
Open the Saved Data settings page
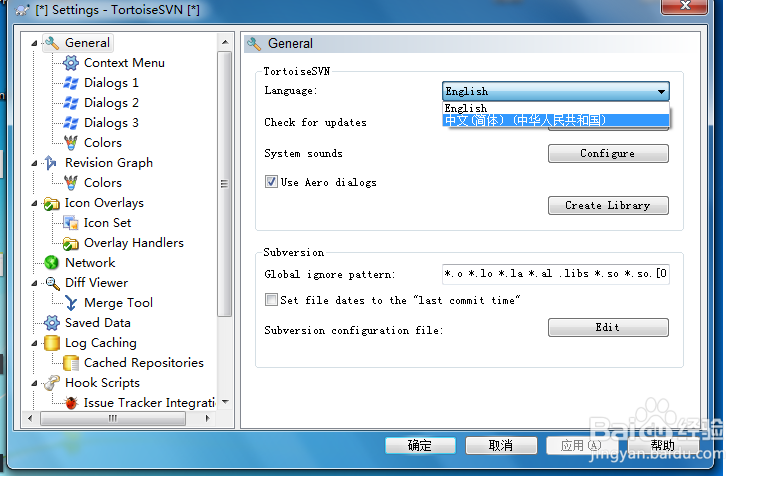coord(97,323)
